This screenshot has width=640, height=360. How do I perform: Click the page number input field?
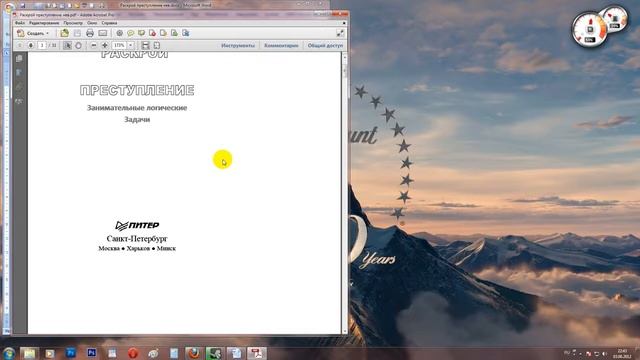tap(42, 45)
